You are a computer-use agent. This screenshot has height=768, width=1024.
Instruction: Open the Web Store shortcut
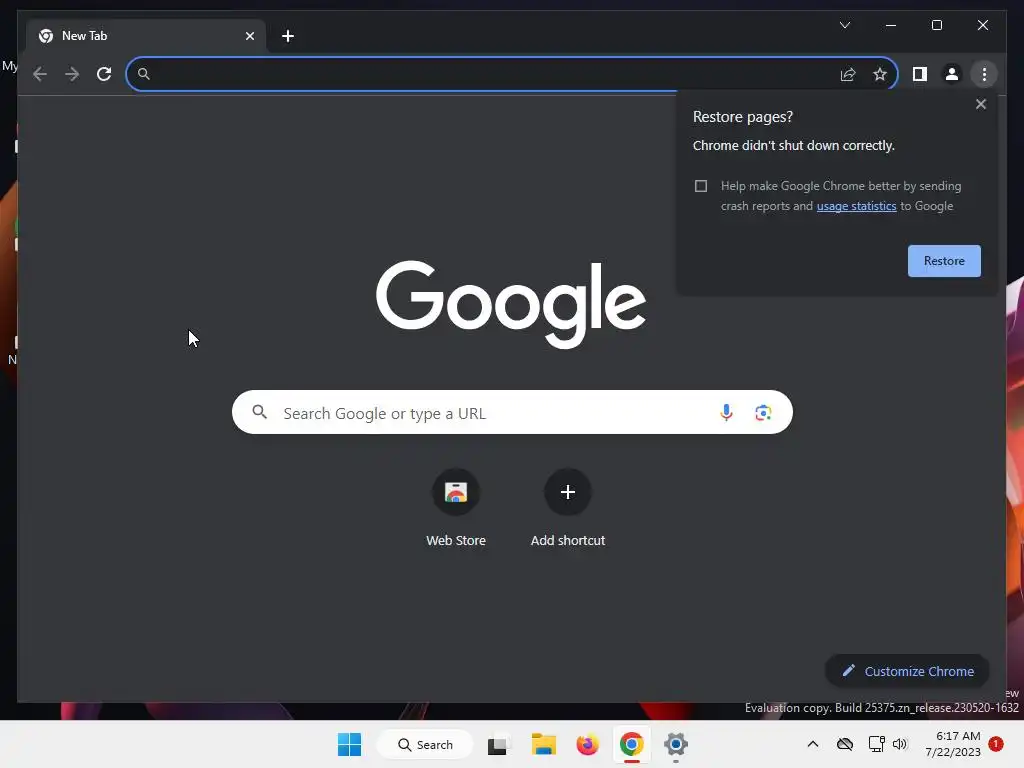tap(456, 509)
